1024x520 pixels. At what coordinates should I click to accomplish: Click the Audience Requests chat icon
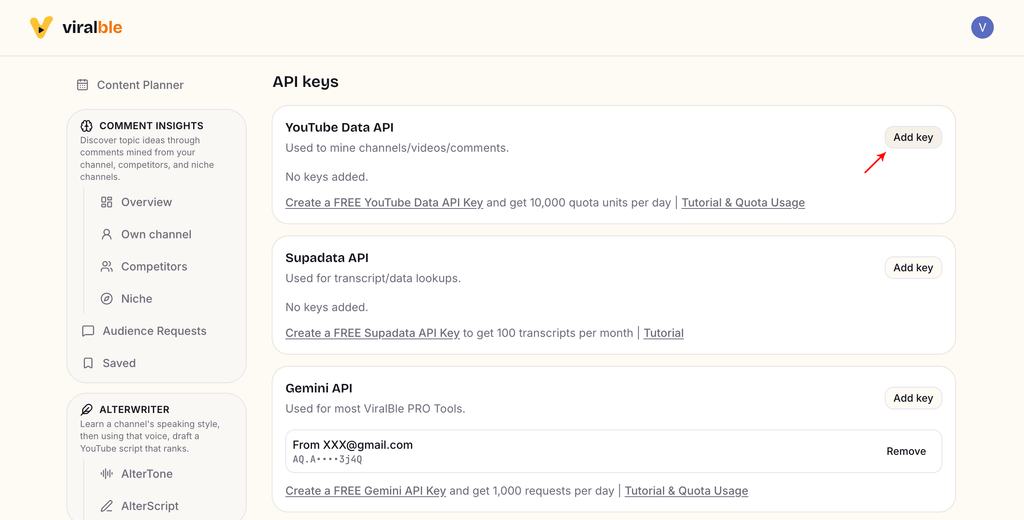pos(88,331)
